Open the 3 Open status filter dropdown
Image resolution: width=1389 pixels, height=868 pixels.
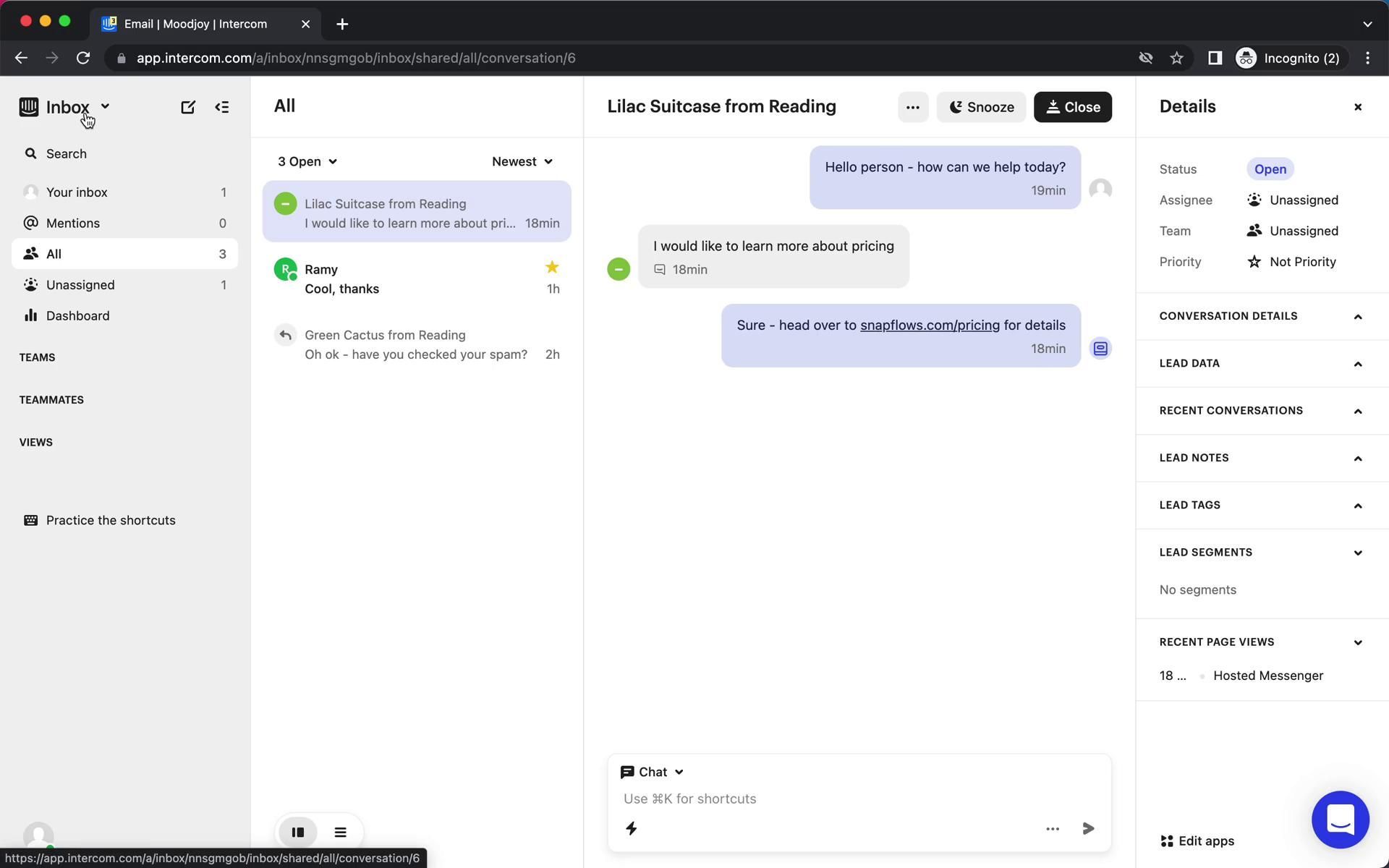[x=307, y=161]
